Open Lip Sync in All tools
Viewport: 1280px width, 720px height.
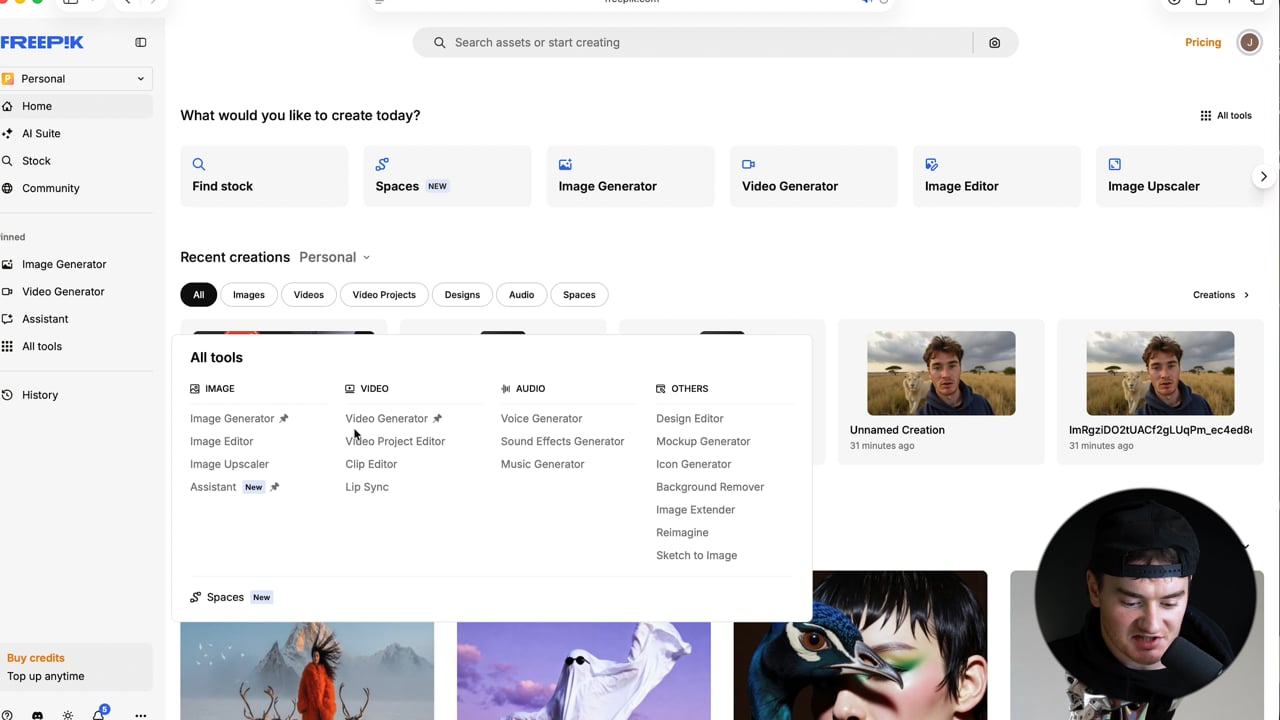tap(367, 487)
